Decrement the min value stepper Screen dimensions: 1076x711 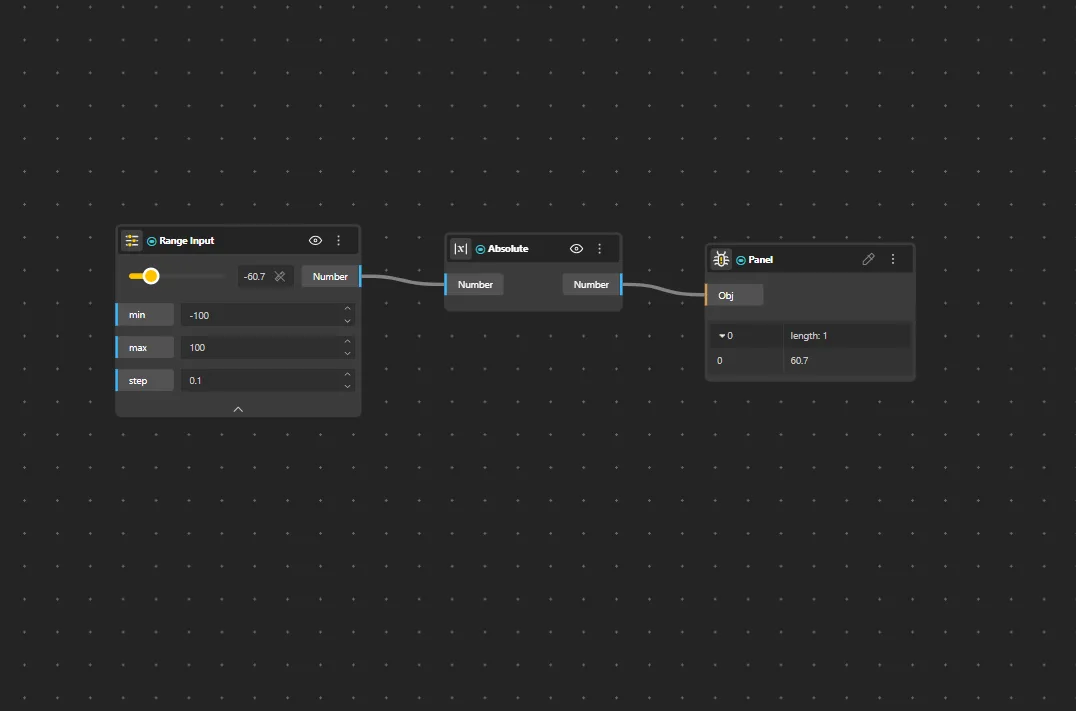pos(347,321)
